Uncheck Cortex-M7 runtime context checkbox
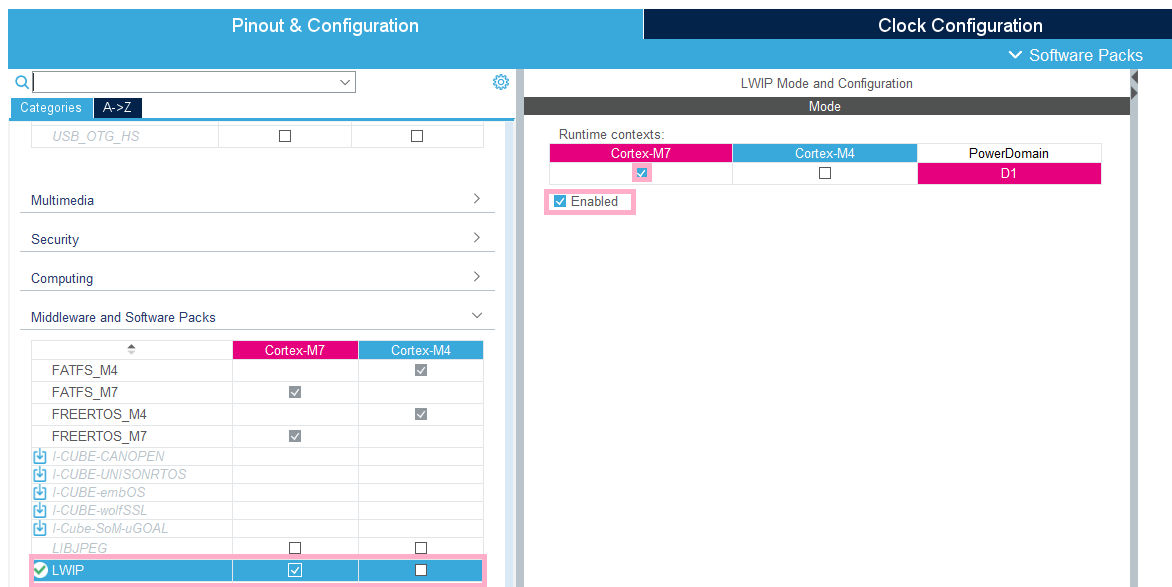The height and width of the screenshot is (587, 1172). coord(641,173)
